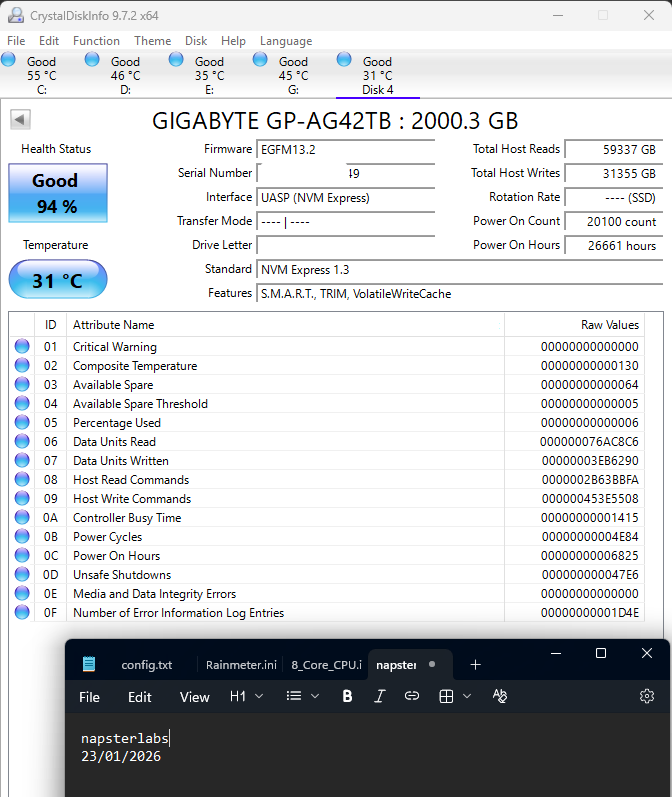Click the previous disk arrow button

19,120
